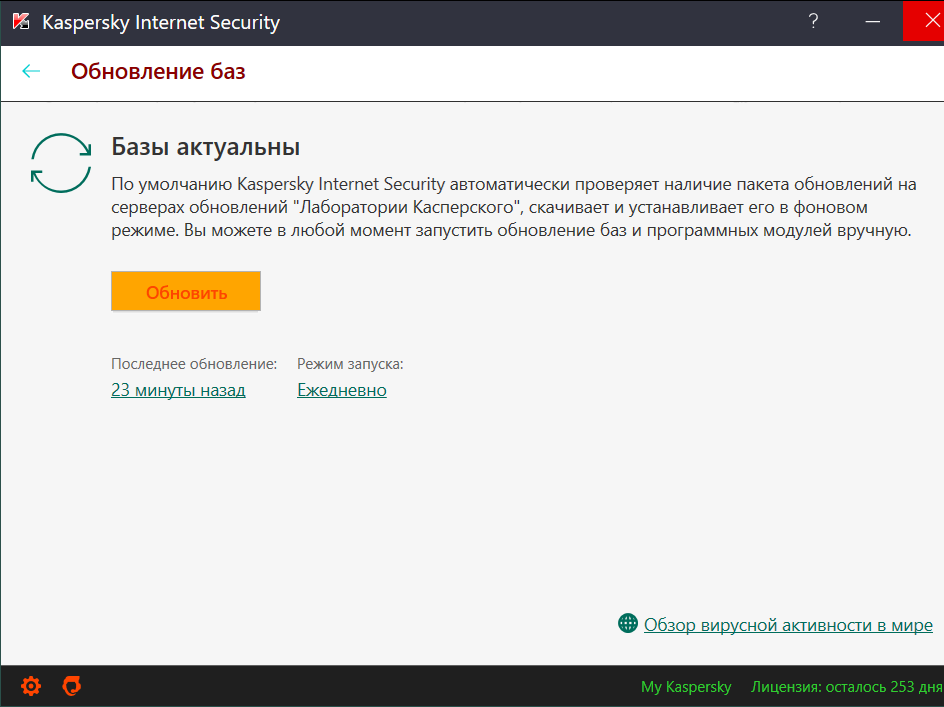Open the "23 минуты назад" update report link
Viewport: 944px width, 707px height.
178,390
